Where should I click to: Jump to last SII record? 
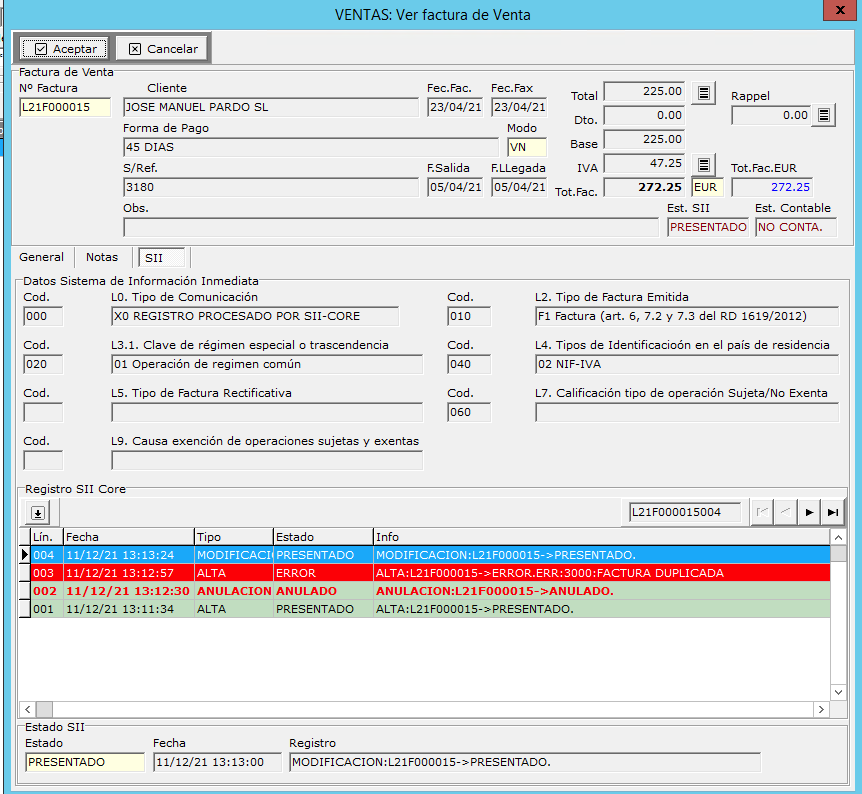tap(832, 513)
